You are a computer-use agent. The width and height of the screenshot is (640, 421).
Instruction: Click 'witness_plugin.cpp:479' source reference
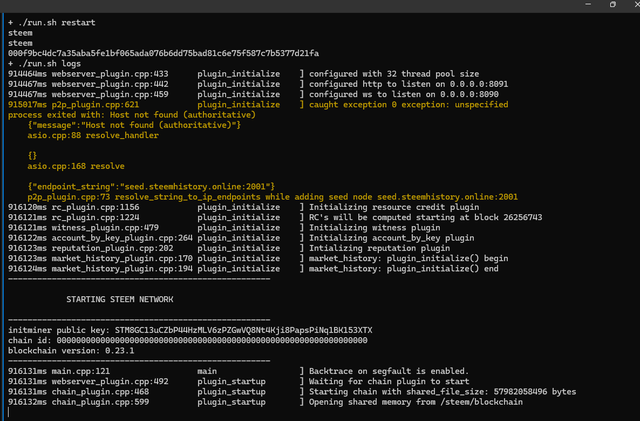click(105, 227)
